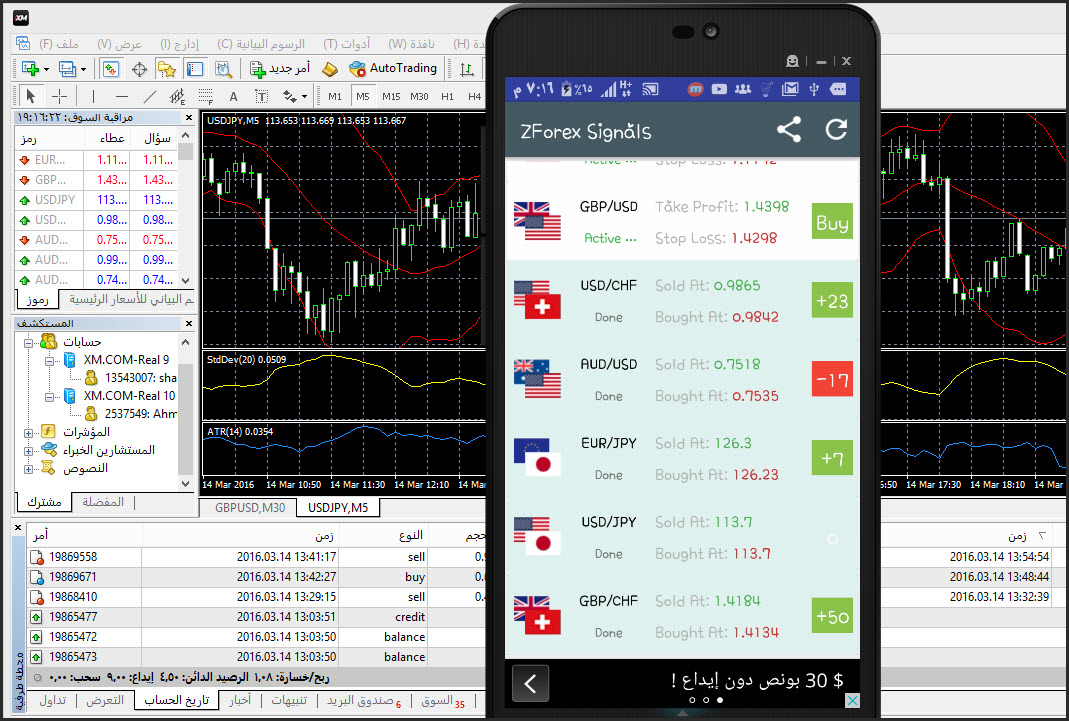Select the Trendline drawing tool
Viewport: 1069px width, 721px height.
(150, 96)
